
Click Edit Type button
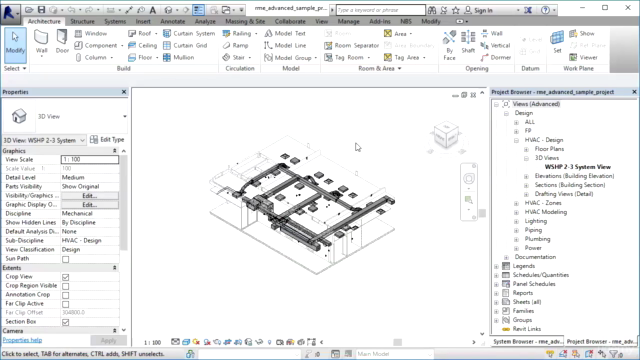[107, 140]
